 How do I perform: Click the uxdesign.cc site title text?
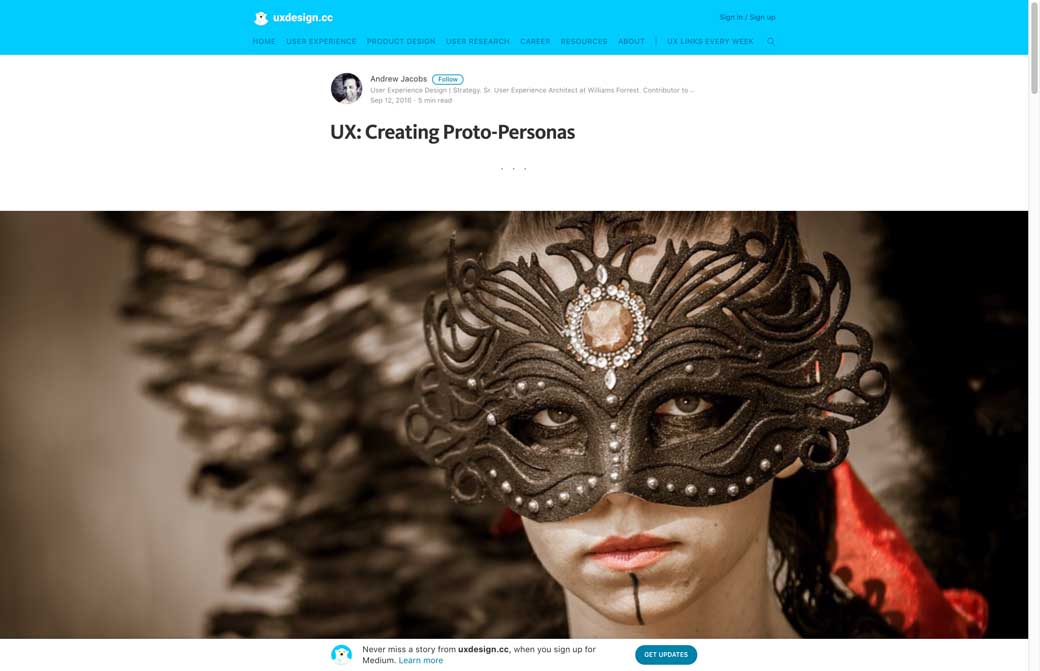303,18
